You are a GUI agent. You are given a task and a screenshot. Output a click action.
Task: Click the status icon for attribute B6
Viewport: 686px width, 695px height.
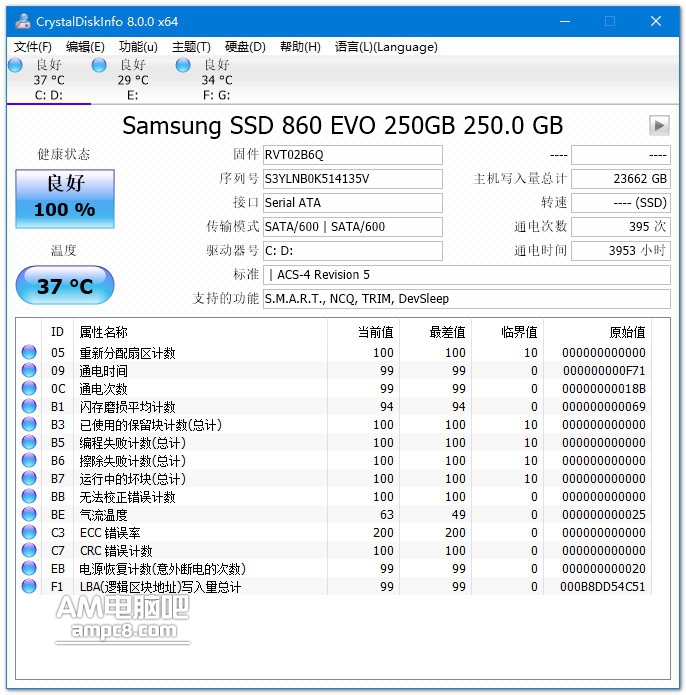point(29,460)
